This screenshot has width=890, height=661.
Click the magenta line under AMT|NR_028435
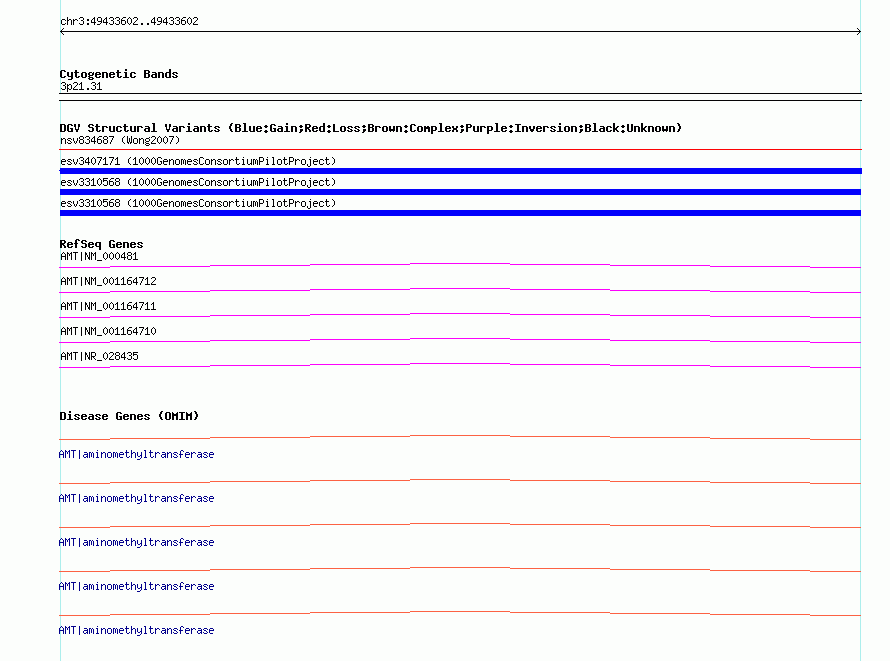pyautogui.click(x=460, y=365)
